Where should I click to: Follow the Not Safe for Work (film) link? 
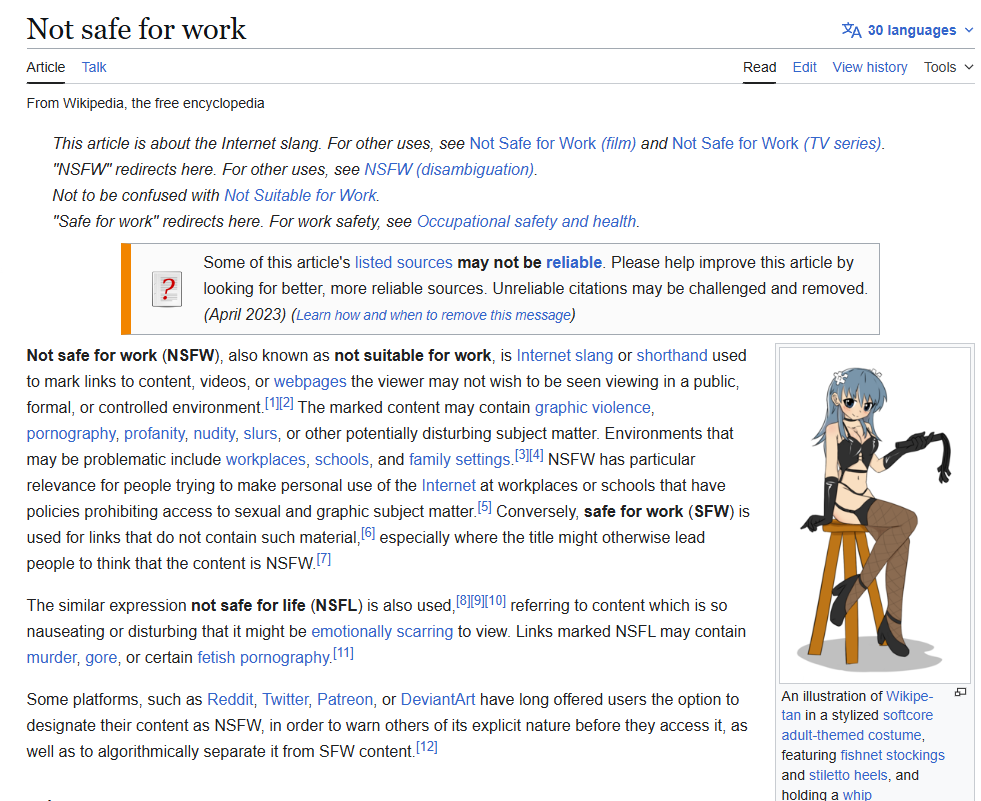click(x=552, y=143)
